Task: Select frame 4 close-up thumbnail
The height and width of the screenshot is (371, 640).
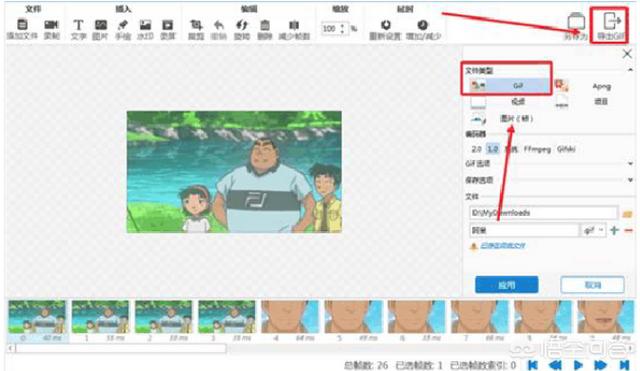Action: [x=290, y=317]
